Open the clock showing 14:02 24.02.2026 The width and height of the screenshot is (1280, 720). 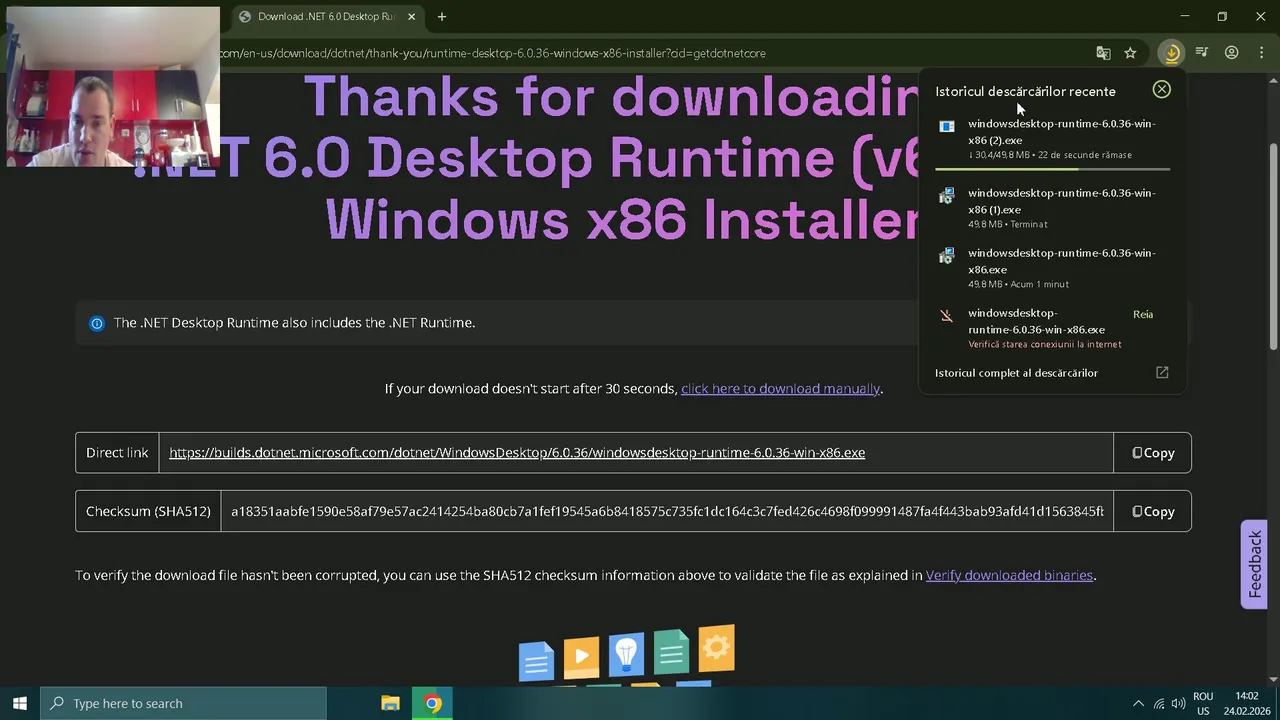pyautogui.click(x=1246, y=703)
